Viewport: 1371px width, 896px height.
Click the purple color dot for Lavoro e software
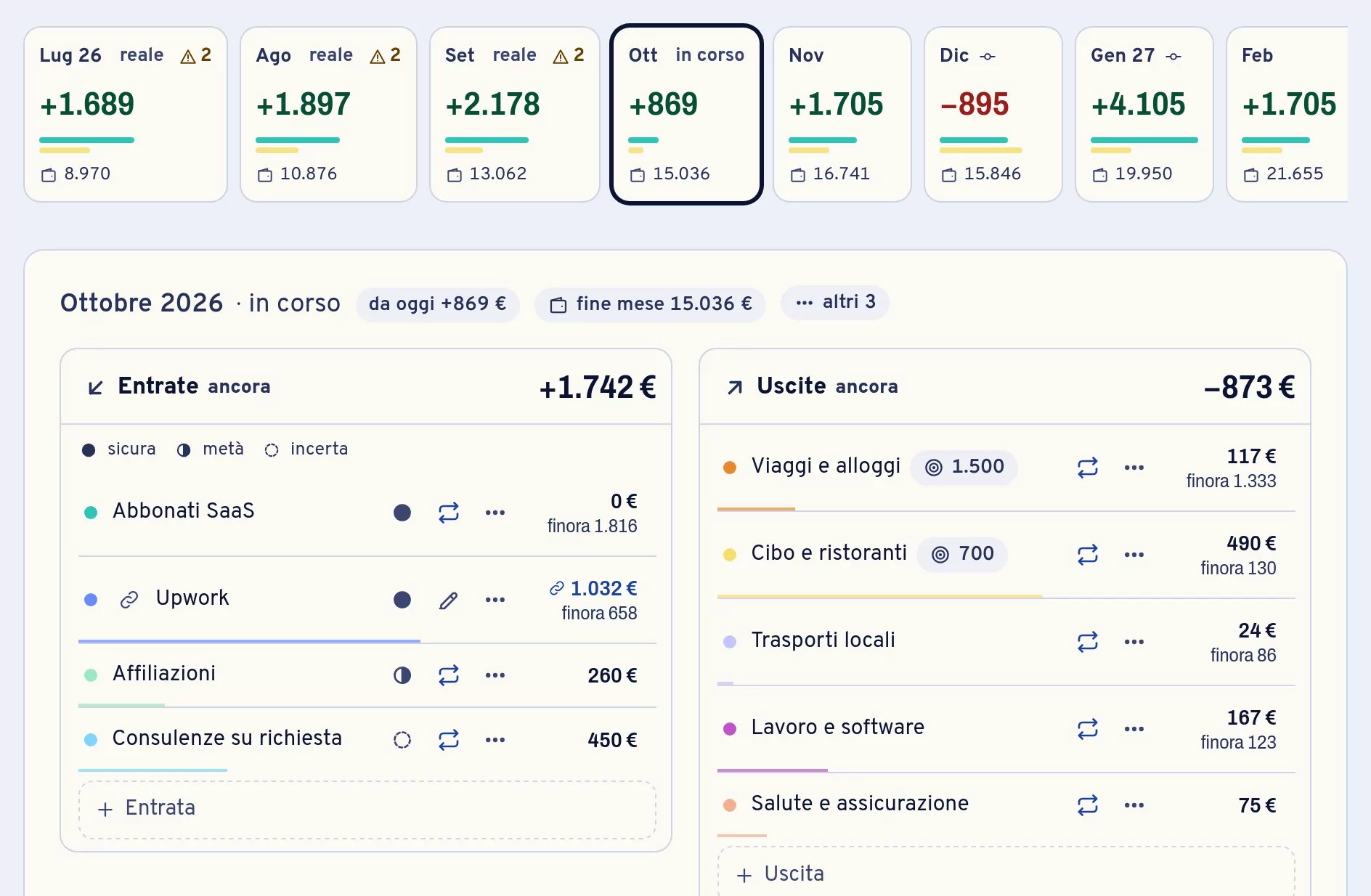click(730, 729)
